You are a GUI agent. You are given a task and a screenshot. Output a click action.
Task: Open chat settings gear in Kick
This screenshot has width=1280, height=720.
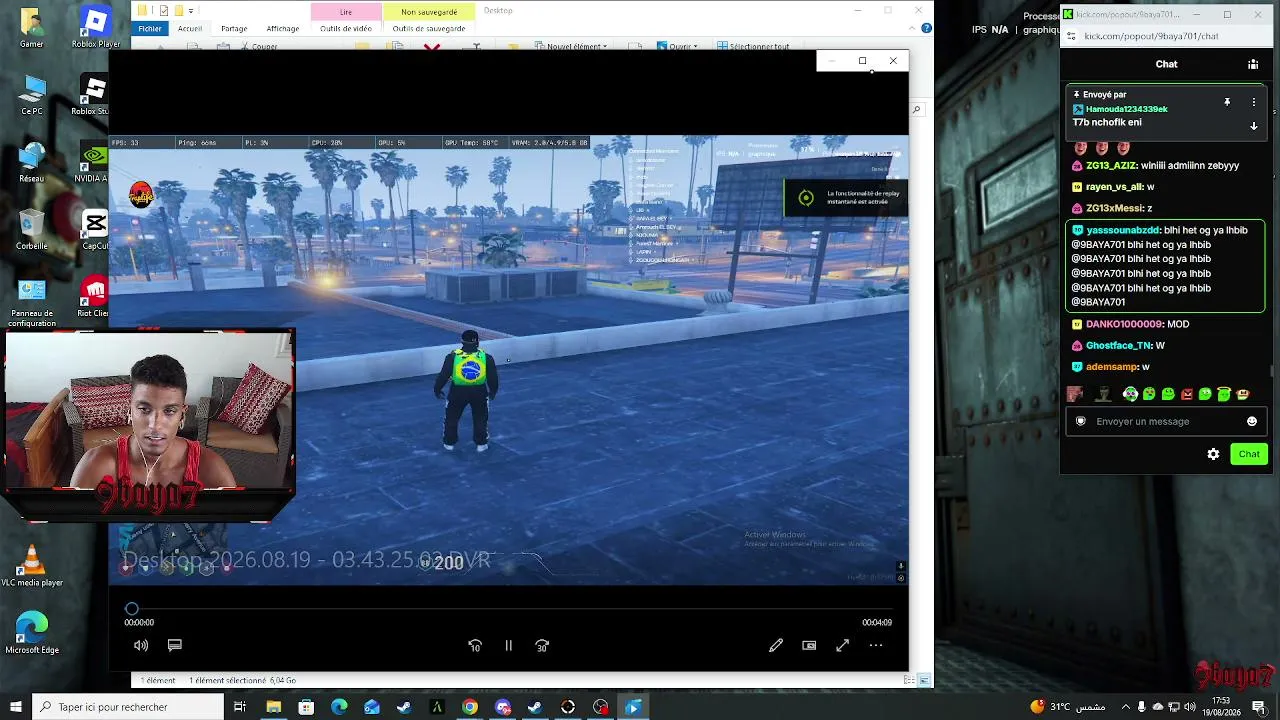(1213, 454)
